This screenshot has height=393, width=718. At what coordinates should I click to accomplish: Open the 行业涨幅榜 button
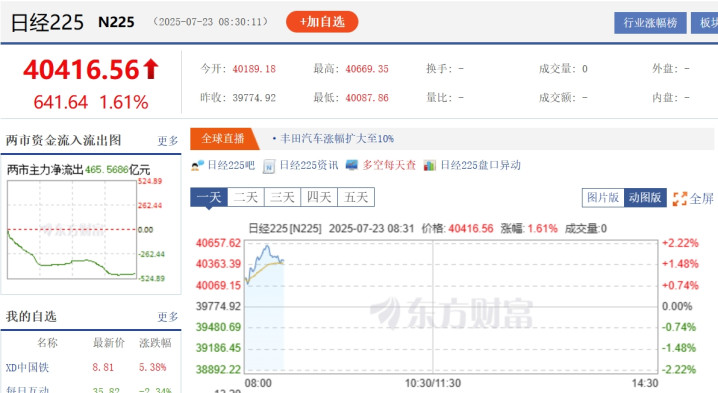(650, 23)
